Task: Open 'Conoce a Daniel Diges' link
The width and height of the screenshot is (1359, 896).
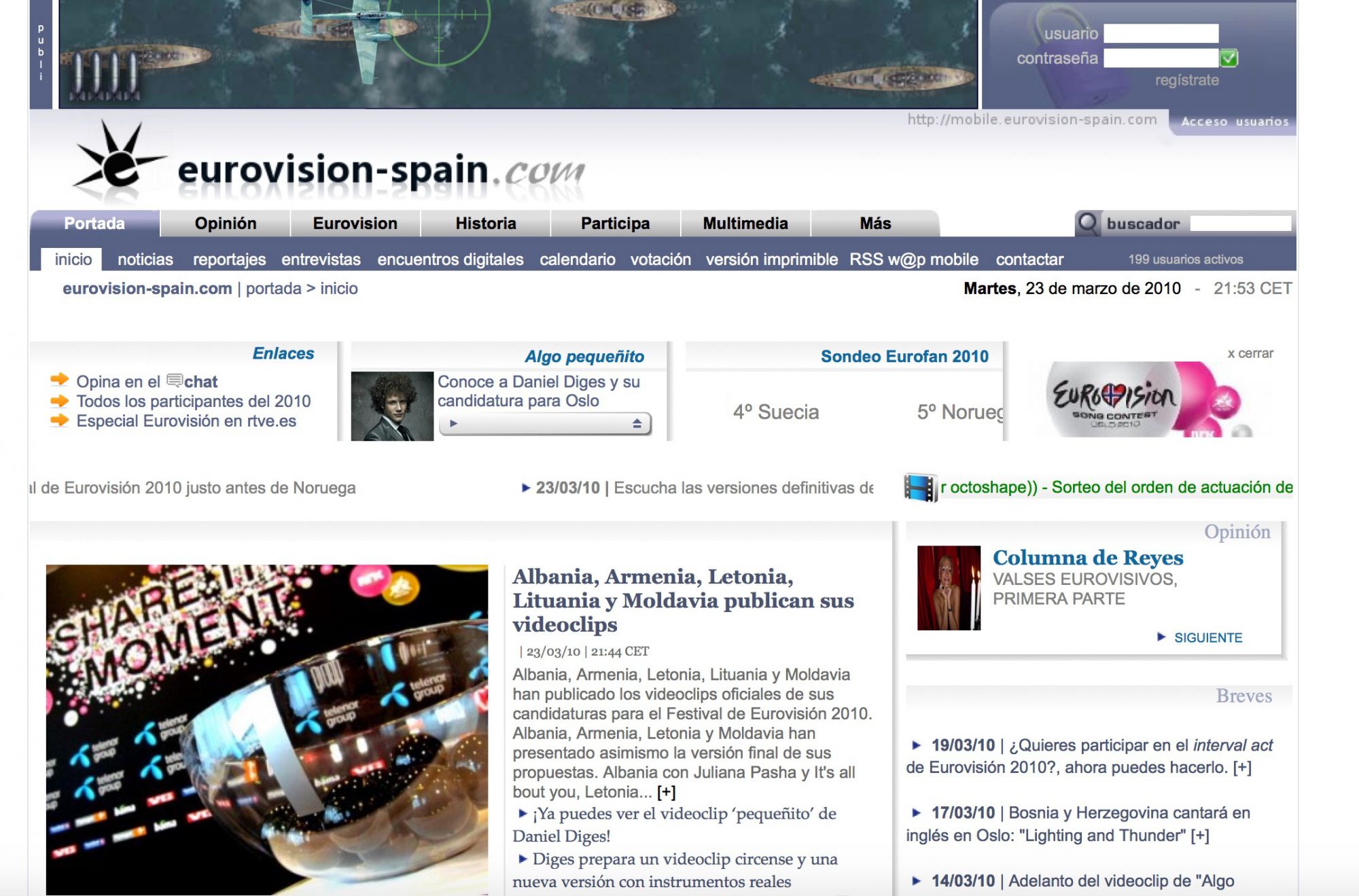Action: pyautogui.click(x=539, y=391)
